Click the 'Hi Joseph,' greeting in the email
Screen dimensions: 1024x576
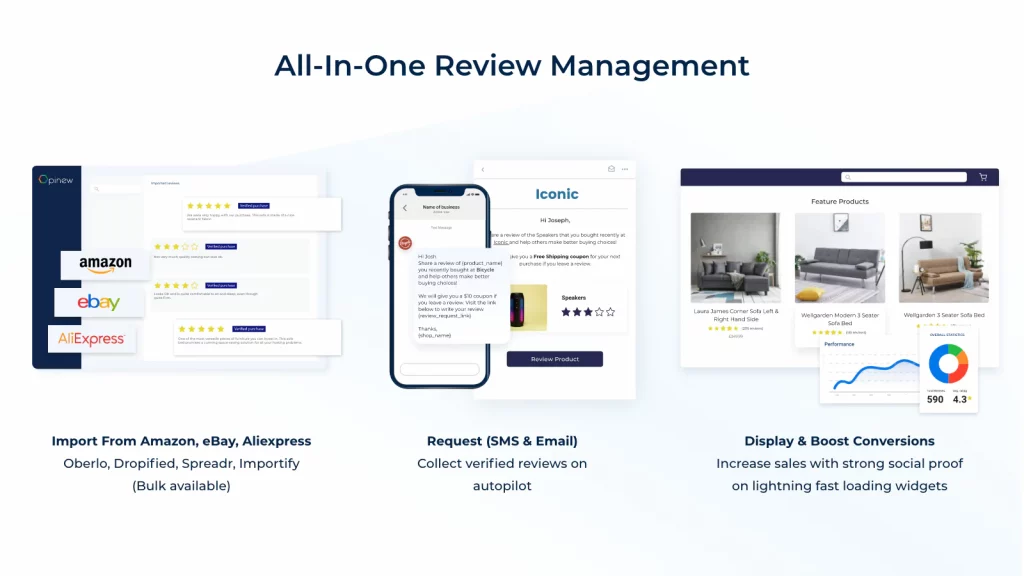point(555,220)
